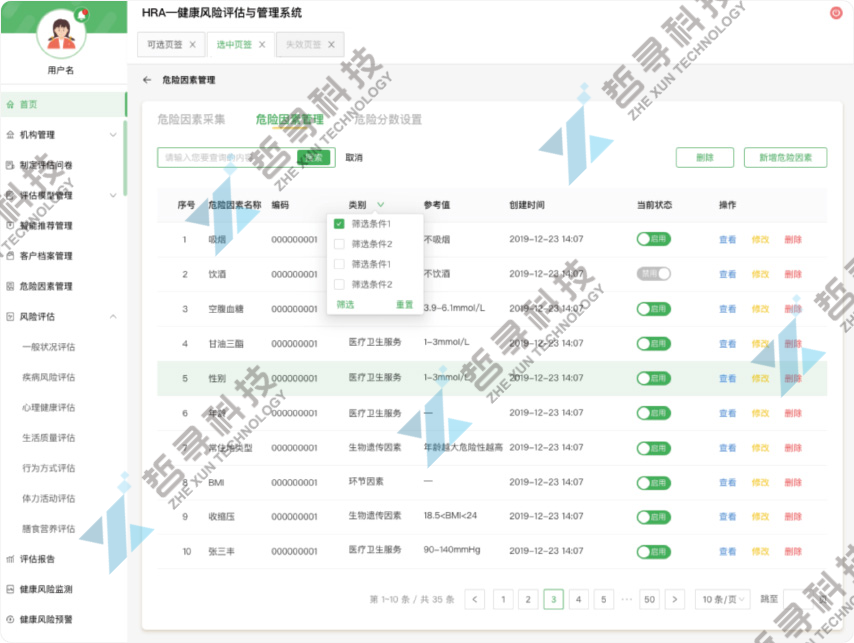Switch to the 可选页签 tab
The image size is (854, 643).
point(170,45)
